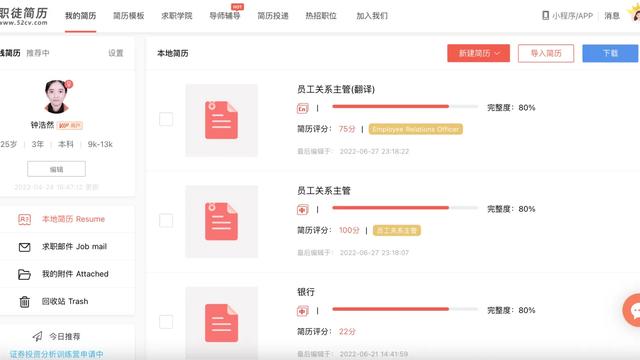Open the 银行 resume title
Screen dimensions: 640x360
coord(306,292)
